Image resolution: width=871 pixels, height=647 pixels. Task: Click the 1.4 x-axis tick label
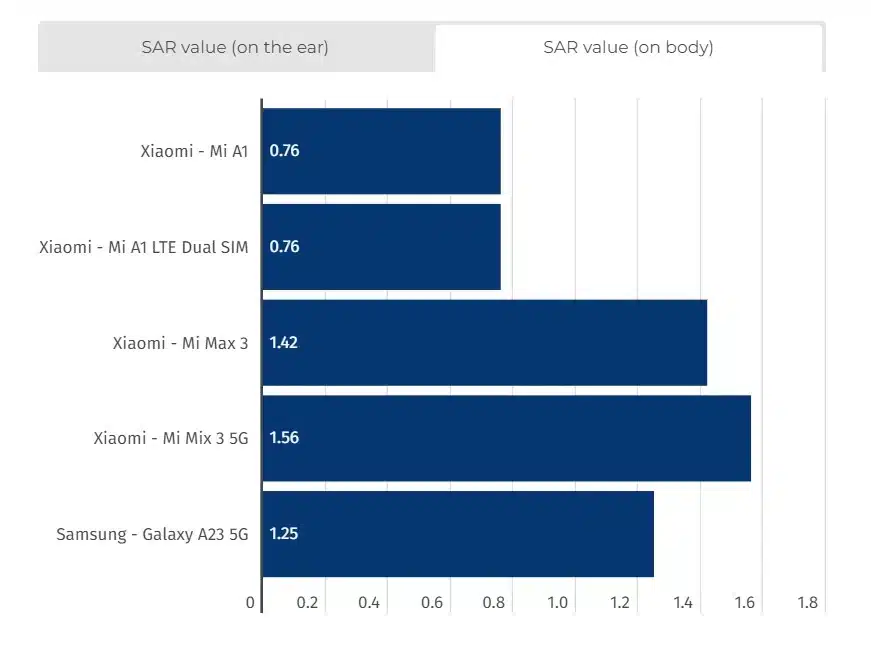(x=682, y=603)
